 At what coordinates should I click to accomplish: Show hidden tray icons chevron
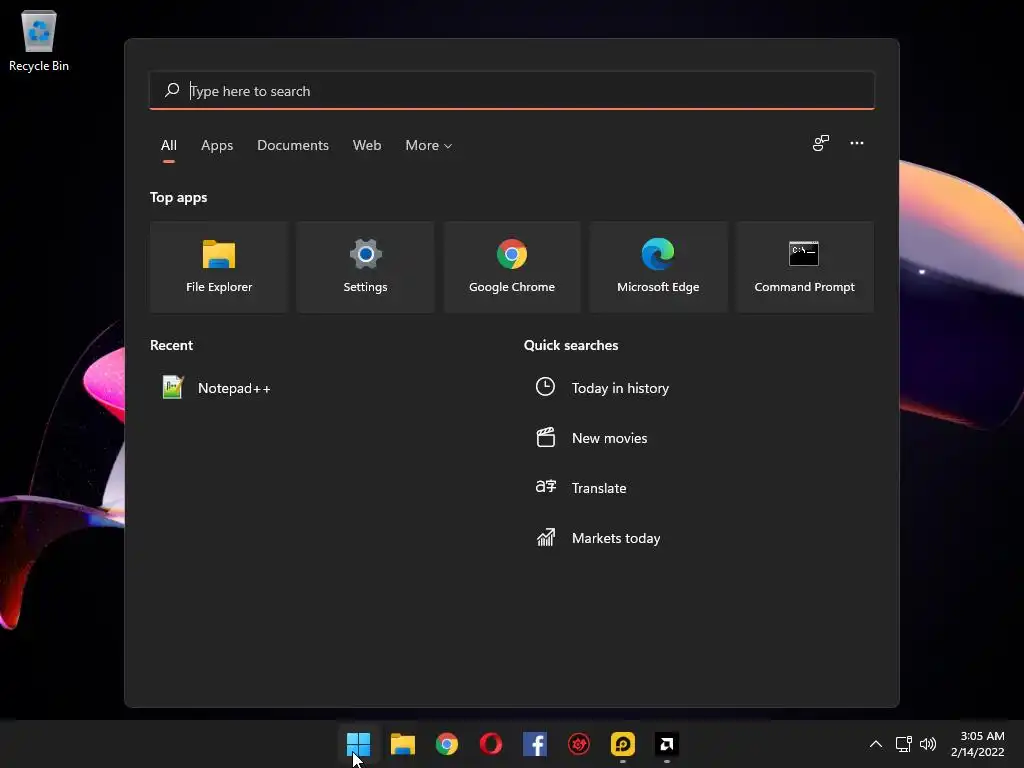point(876,744)
